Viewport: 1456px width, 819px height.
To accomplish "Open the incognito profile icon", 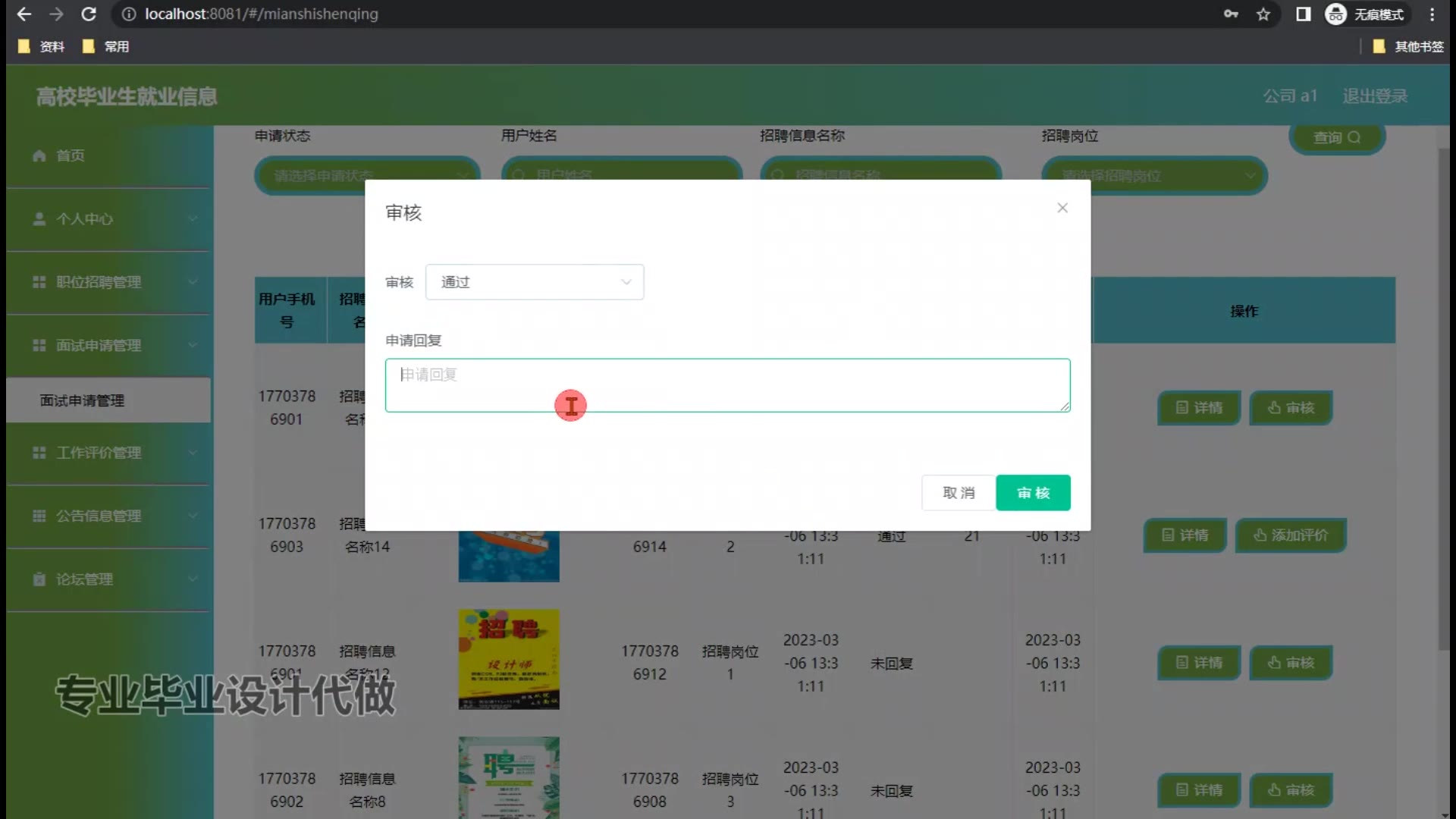I will [1336, 14].
